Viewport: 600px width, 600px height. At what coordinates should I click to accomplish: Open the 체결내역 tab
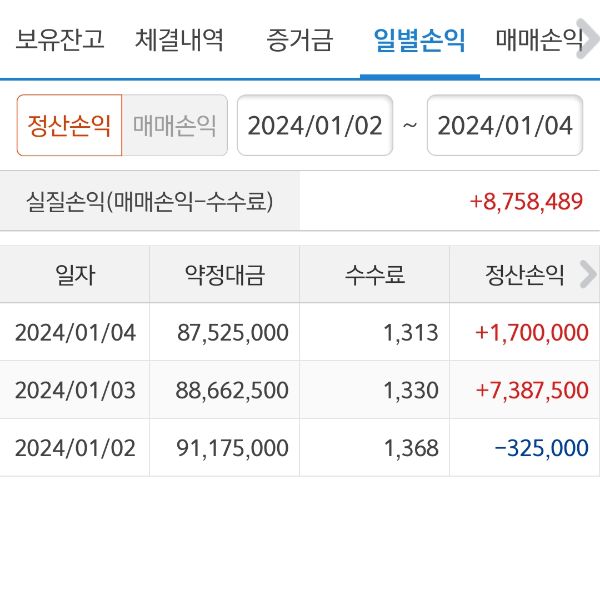(x=180, y=41)
